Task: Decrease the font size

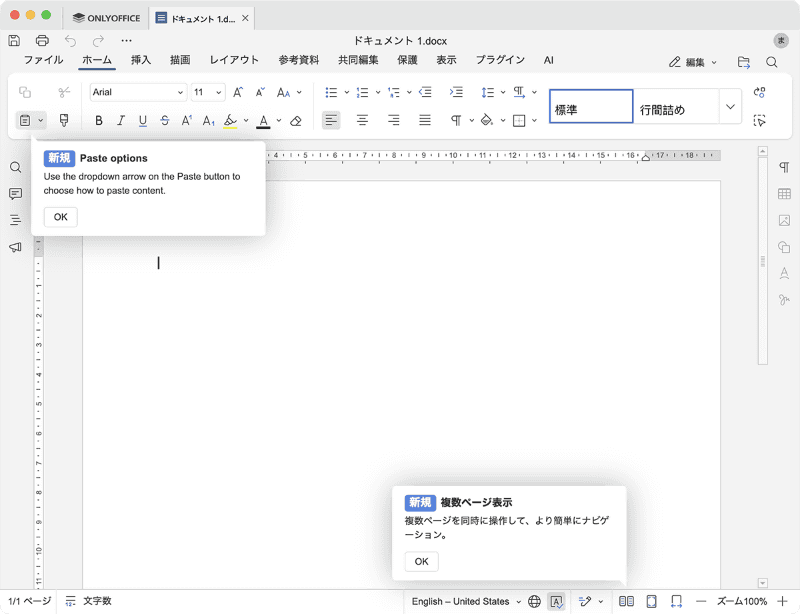Action: coord(260,92)
